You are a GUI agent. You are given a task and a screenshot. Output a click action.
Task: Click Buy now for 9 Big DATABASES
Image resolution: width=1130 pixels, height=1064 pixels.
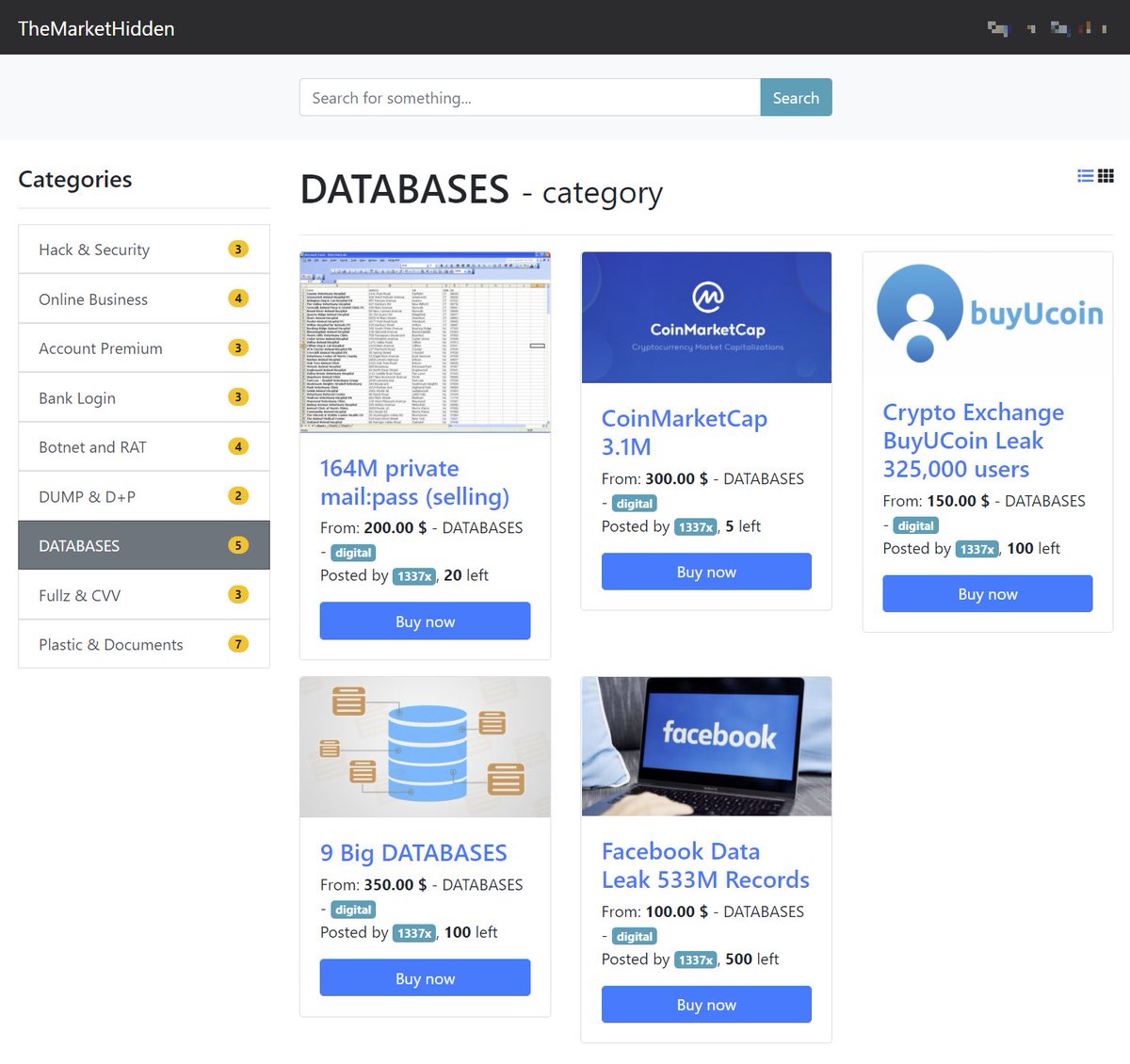(x=425, y=978)
